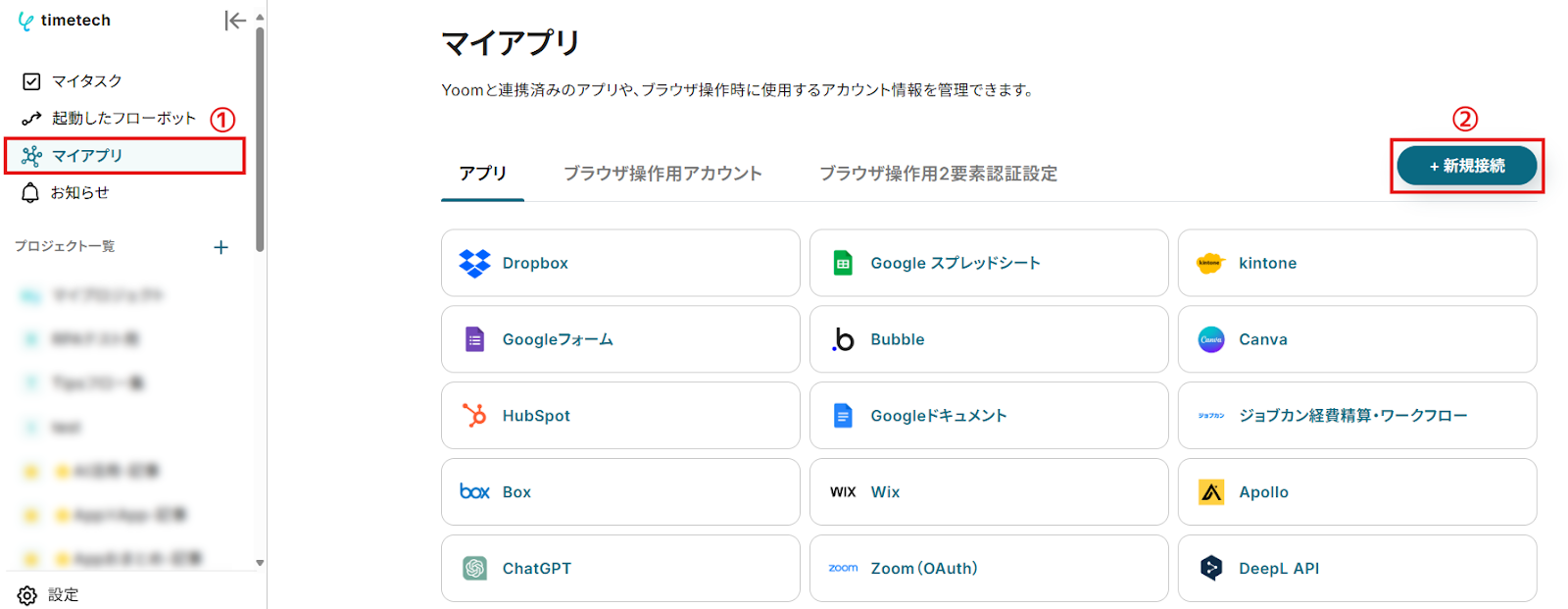Click the HubSpot logo icon

475,416
